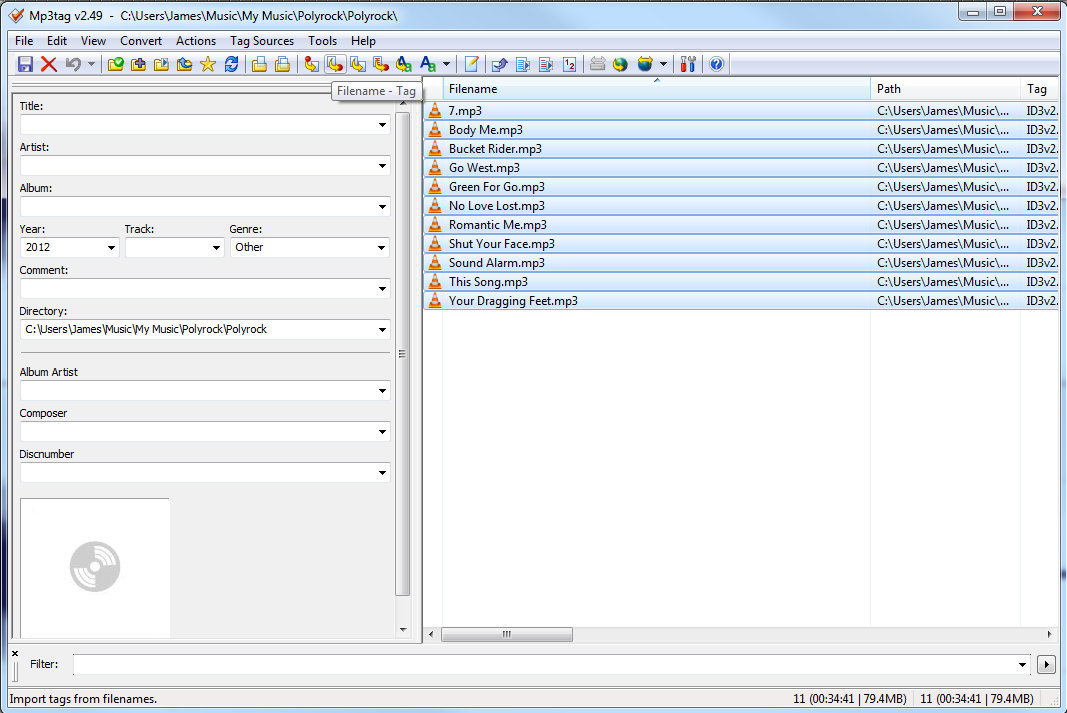This screenshot has width=1067, height=713.
Task: Run the Tag - Filename converter icon
Action: pos(311,64)
